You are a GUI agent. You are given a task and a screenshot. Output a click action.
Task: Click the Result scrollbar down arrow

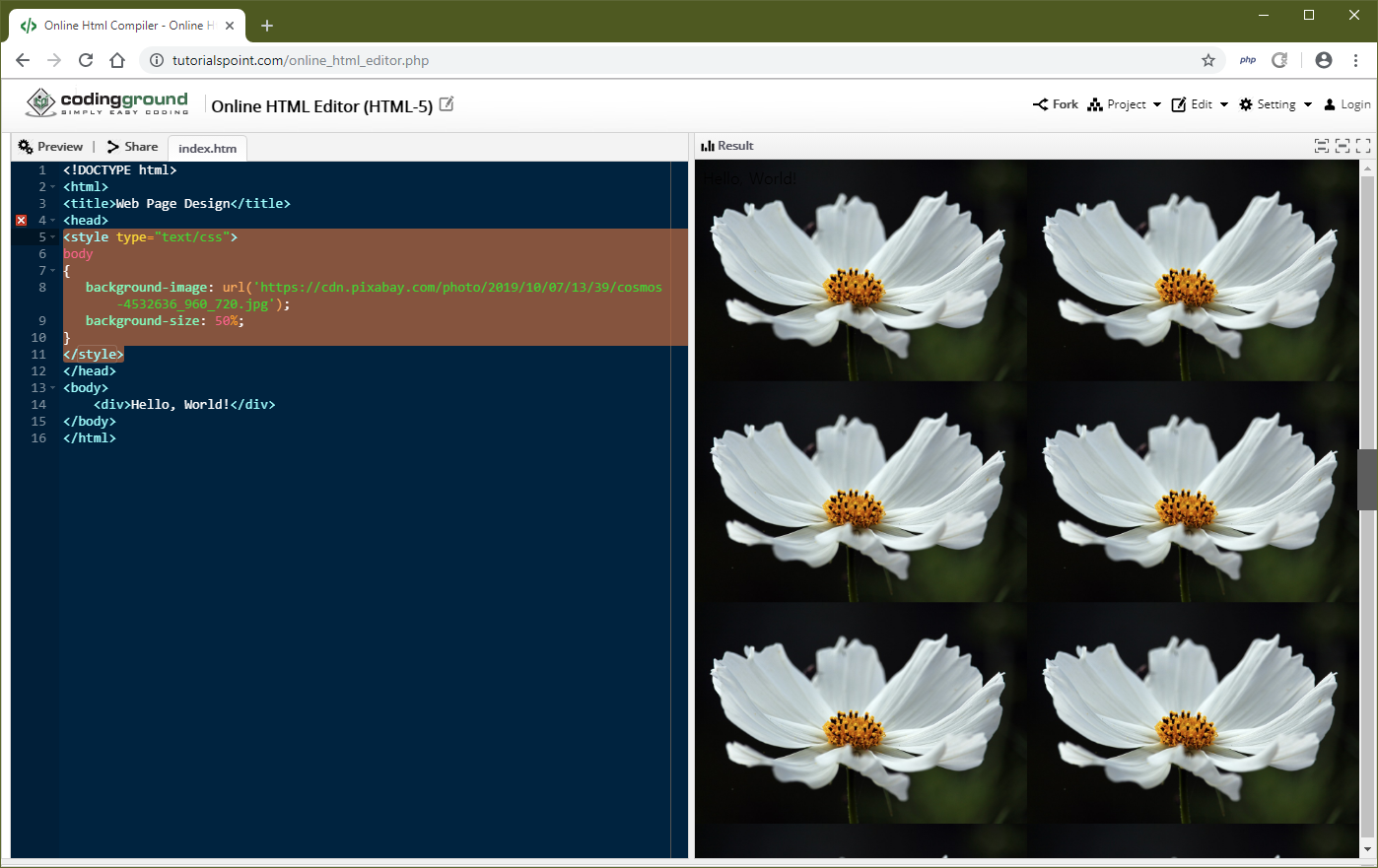[x=1367, y=848]
